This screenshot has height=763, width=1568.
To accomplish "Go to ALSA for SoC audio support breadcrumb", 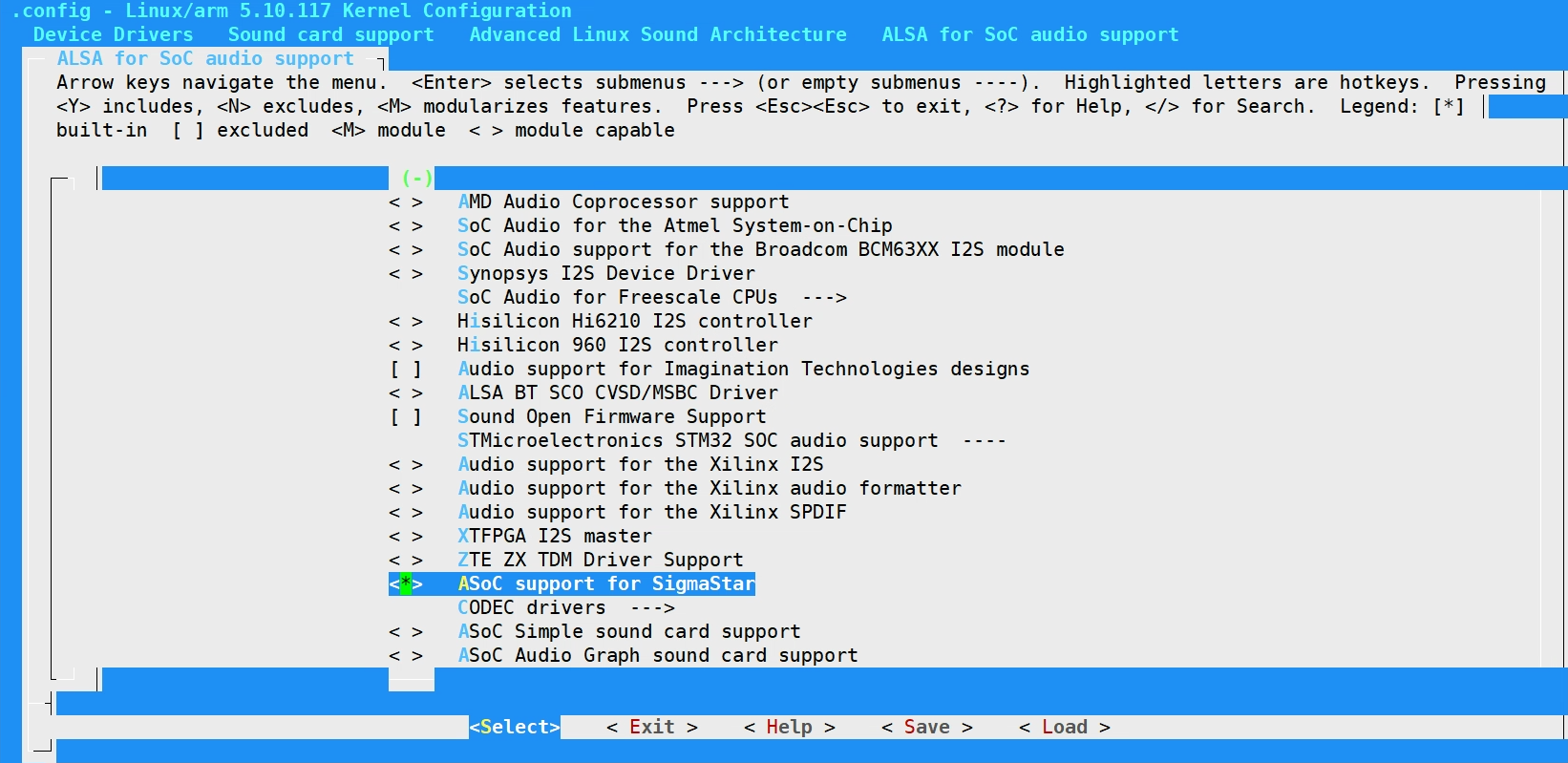I will [x=1030, y=34].
